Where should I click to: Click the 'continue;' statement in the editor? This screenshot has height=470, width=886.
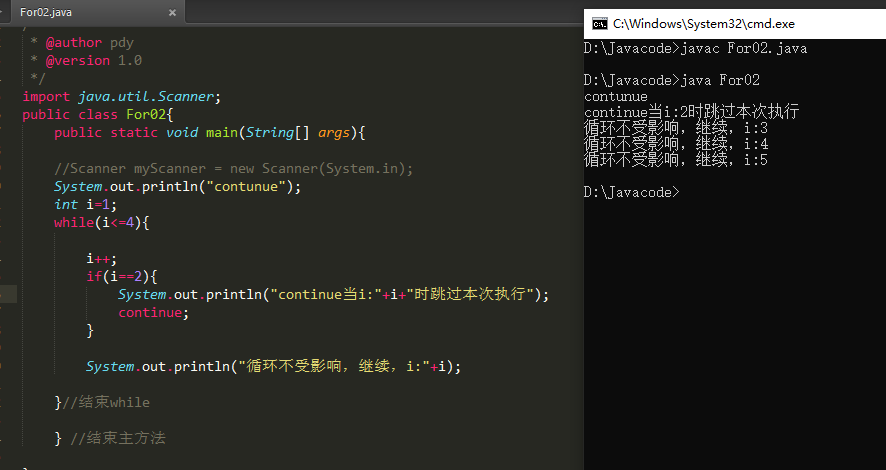(153, 312)
